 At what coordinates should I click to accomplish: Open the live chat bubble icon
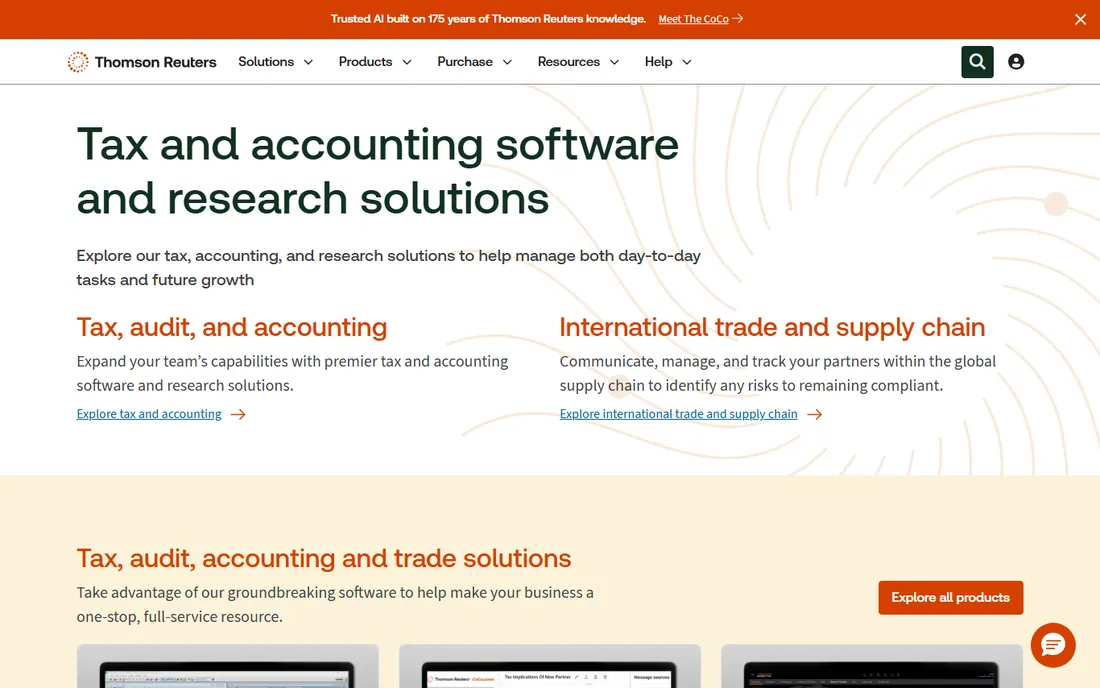coord(1052,645)
